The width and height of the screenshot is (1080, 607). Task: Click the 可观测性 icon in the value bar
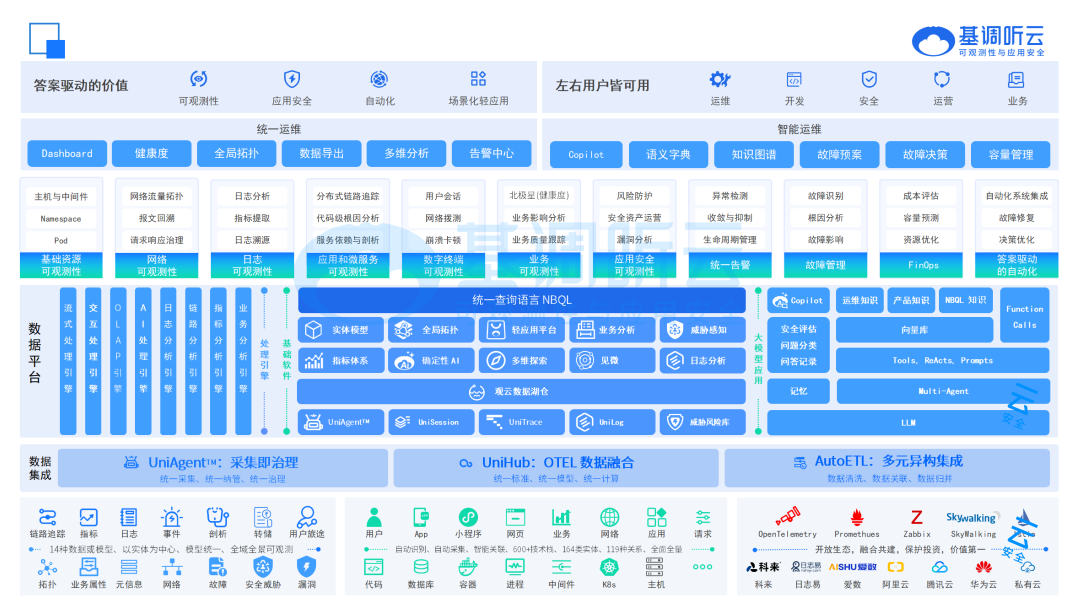[x=198, y=80]
